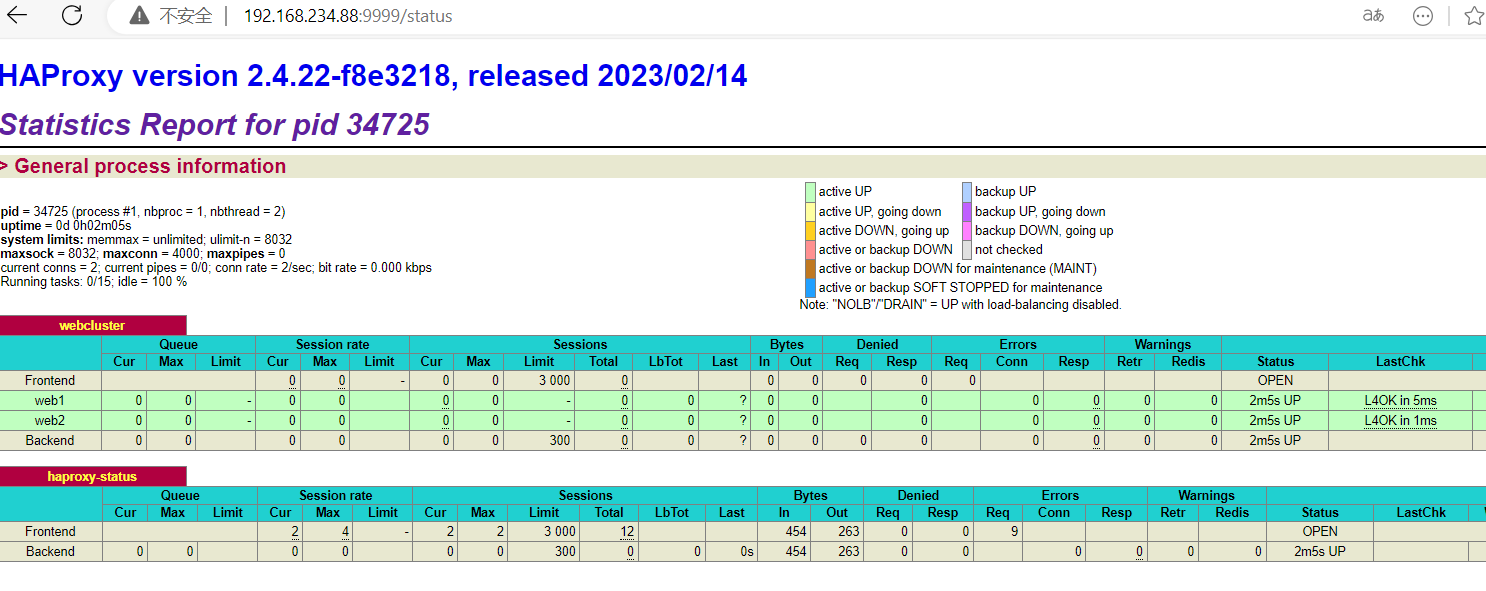Click 'Session rate' header in webcluster table
Image resolution: width=1486 pixels, height=591 pixels.
(332, 344)
